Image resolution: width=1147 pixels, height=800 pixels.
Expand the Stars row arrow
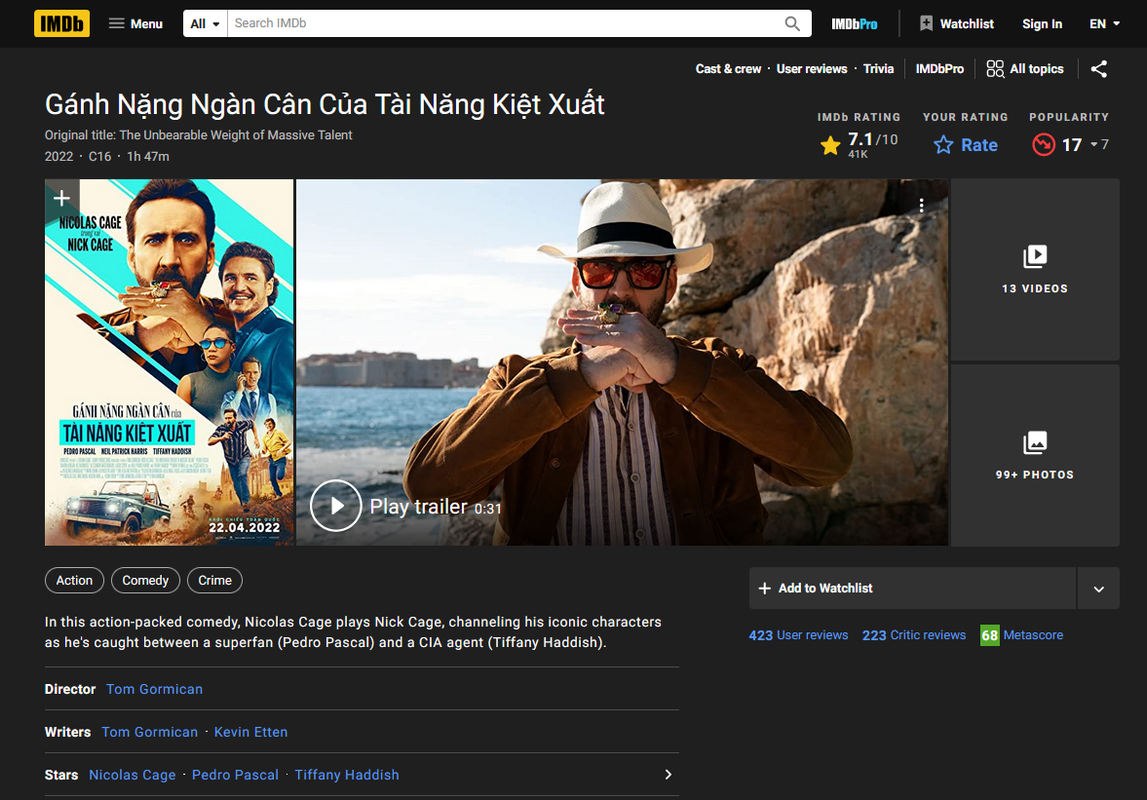[x=668, y=774]
